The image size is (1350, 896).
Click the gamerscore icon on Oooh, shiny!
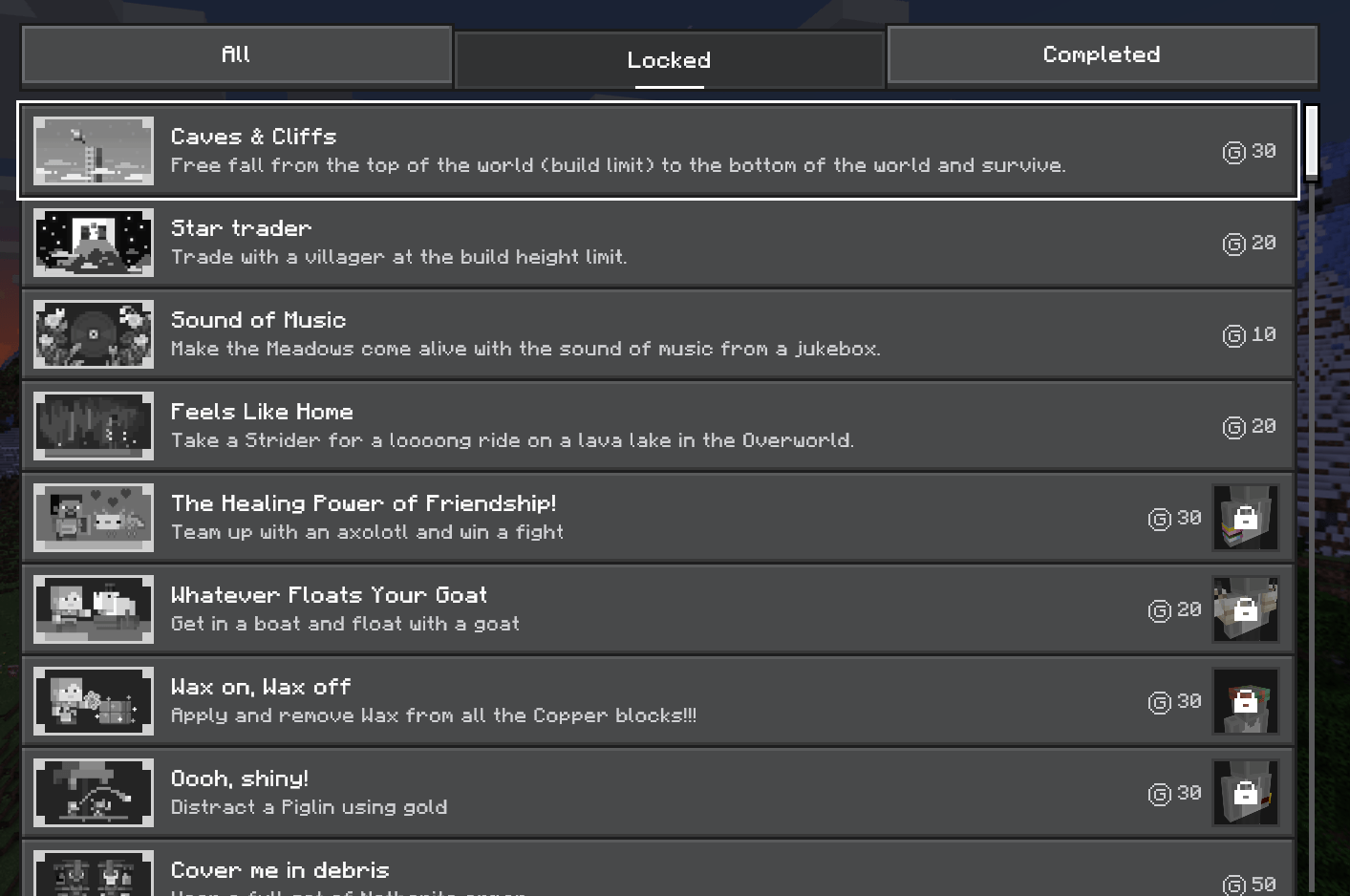[1160, 794]
